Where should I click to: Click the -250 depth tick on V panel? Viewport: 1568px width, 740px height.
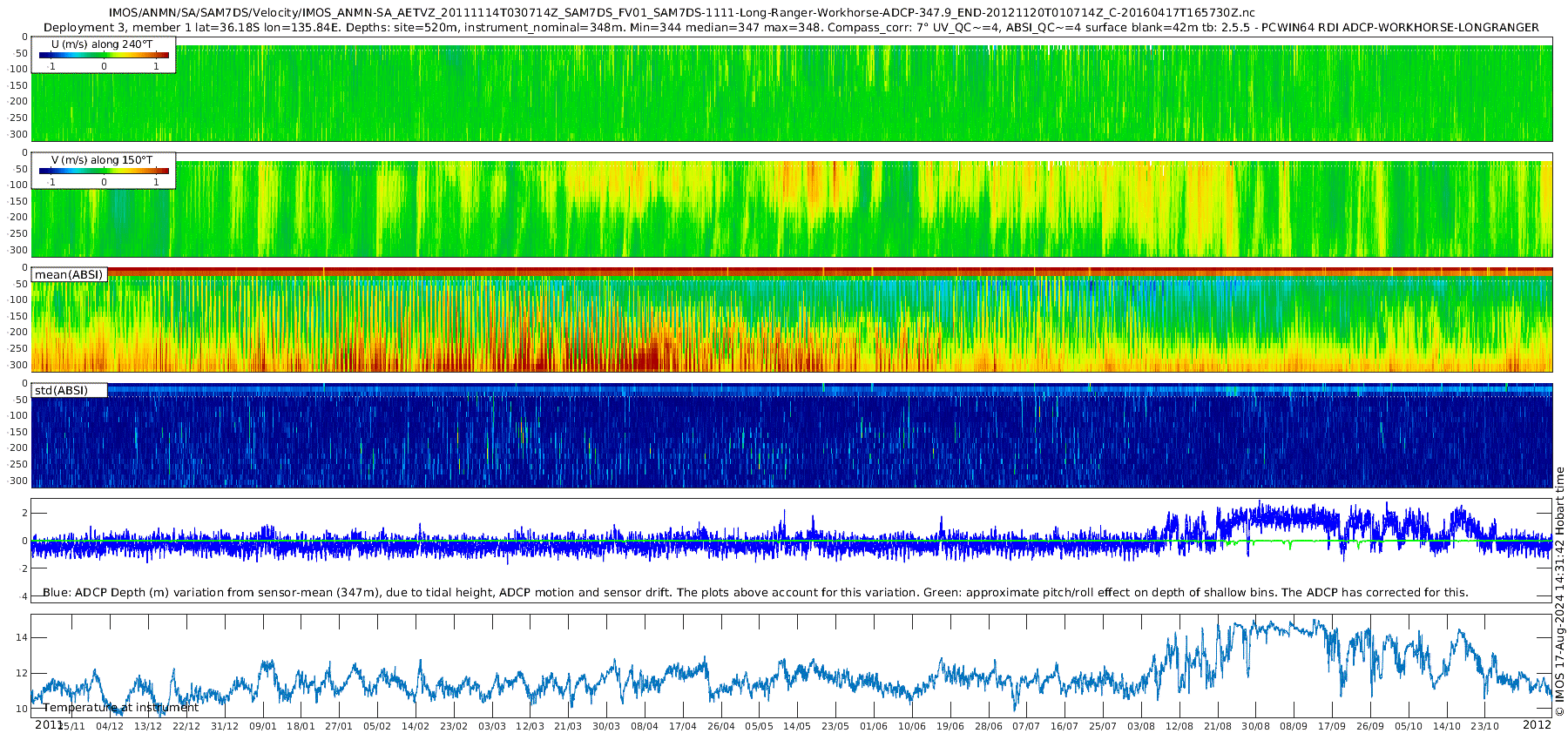pyautogui.click(x=18, y=233)
